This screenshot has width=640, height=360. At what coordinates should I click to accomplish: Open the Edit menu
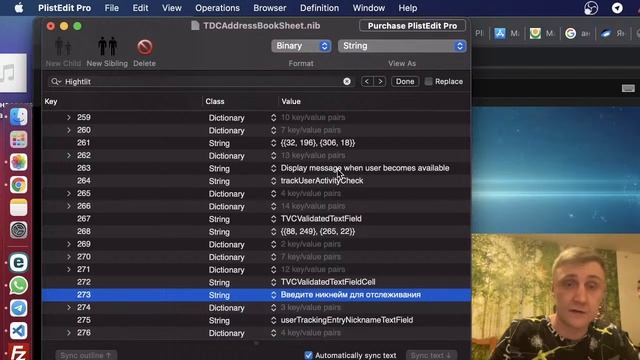click(x=140, y=8)
